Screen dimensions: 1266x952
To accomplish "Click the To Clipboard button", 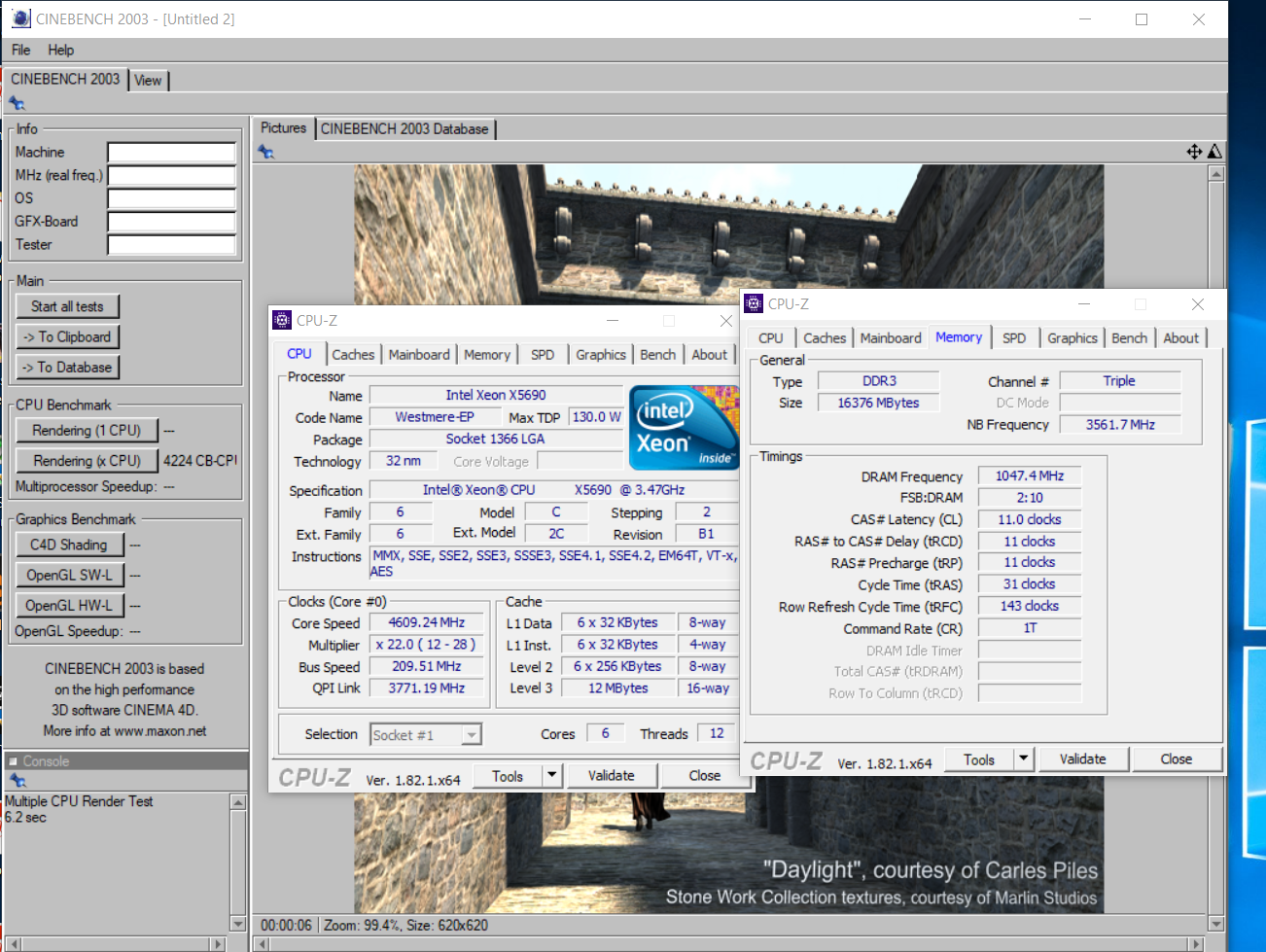I will coord(67,336).
